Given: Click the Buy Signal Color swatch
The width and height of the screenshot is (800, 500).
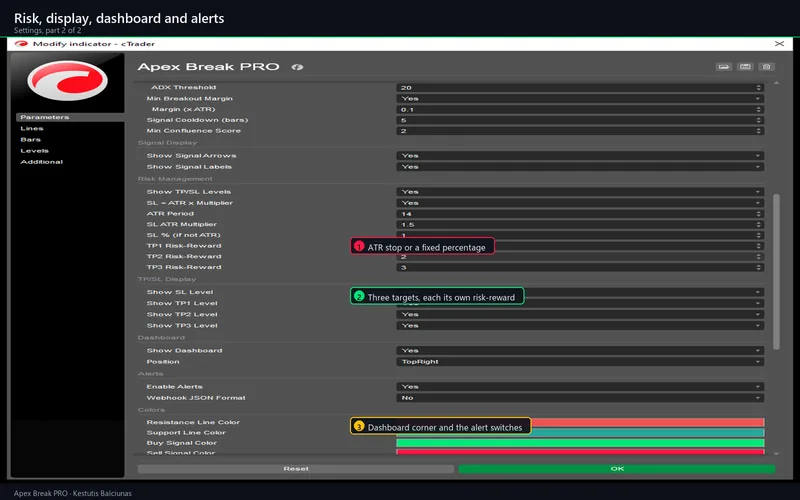Looking at the screenshot, I should click(x=580, y=443).
